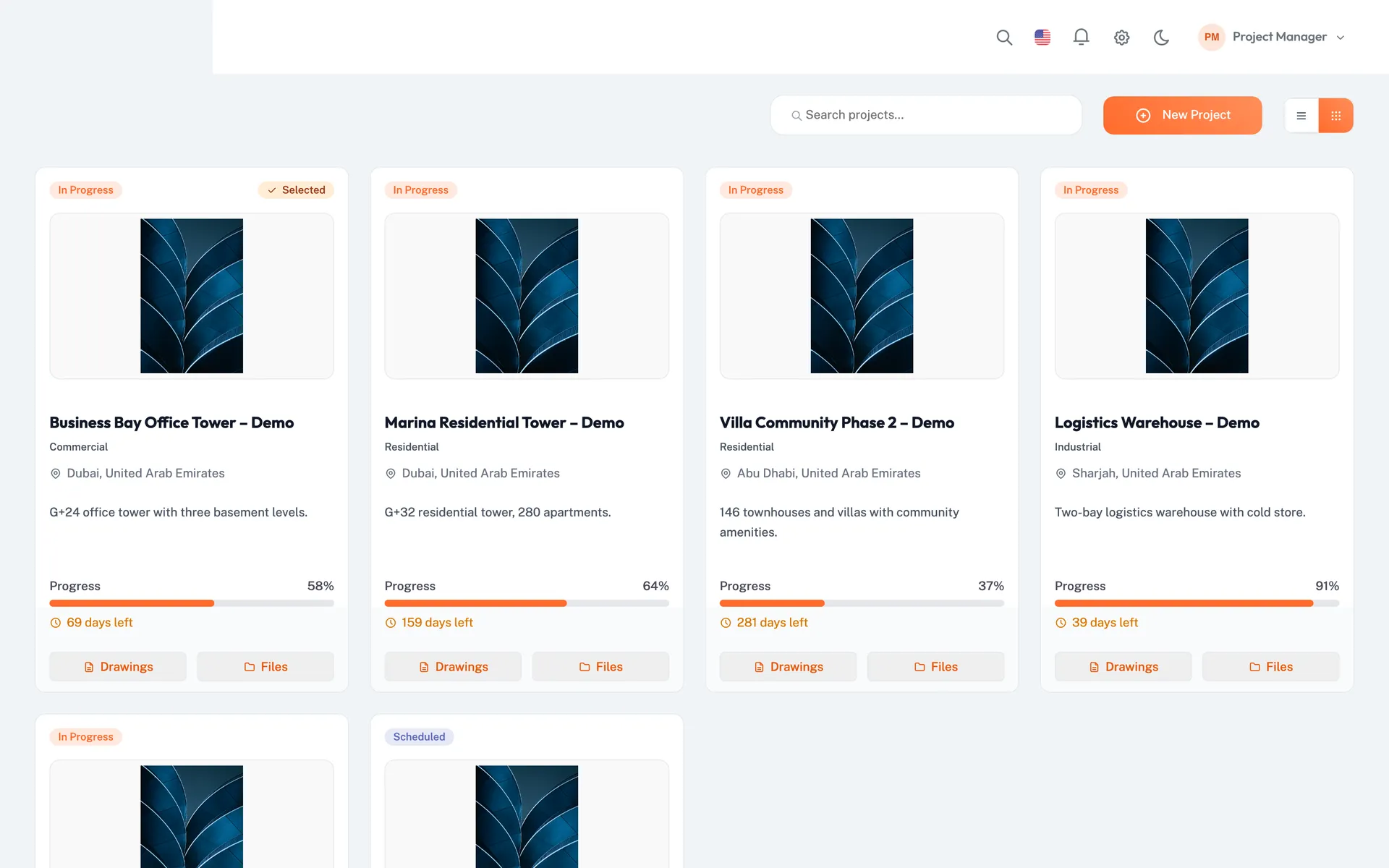Open Drawings for Marina Residential Tower

click(x=453, y=666)
